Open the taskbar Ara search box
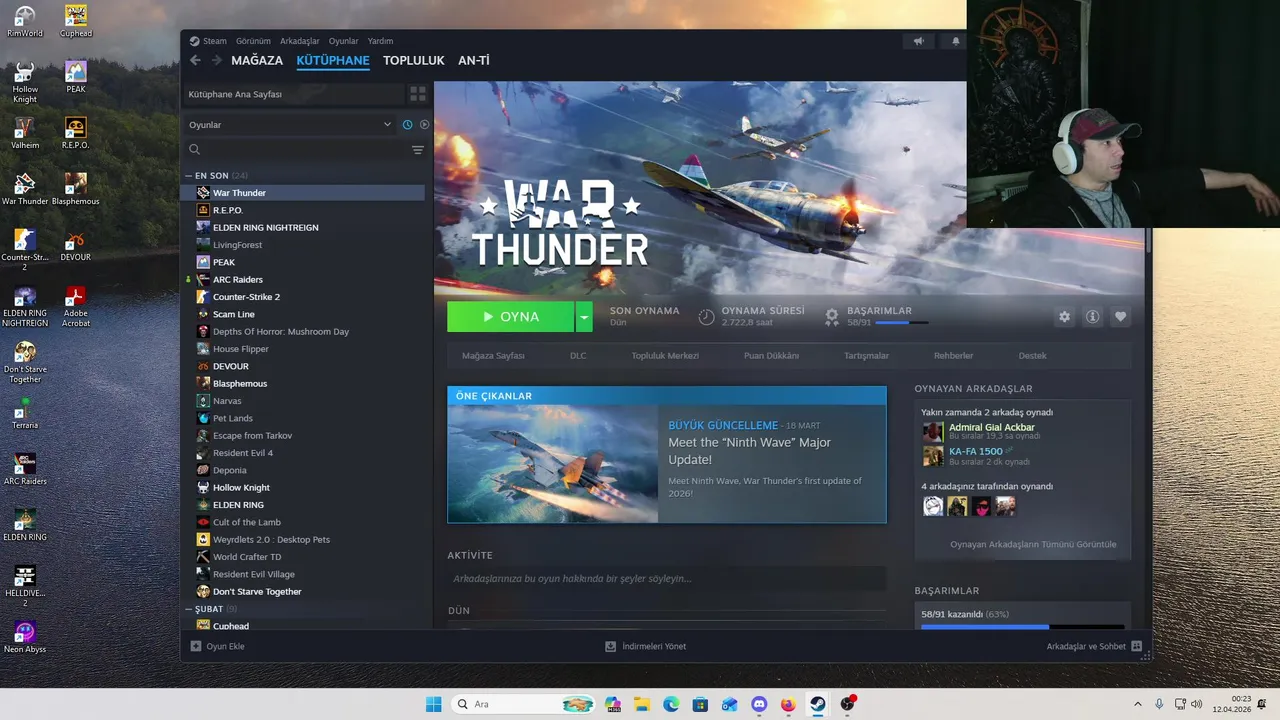Screen dimensions: 1280x720 click(523, 704)
